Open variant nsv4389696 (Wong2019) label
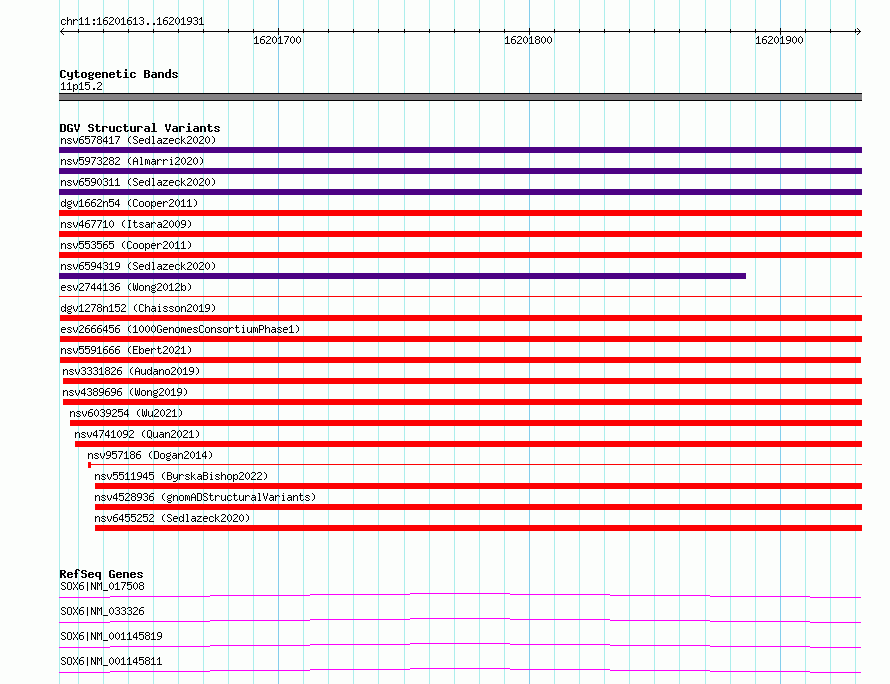The width and height of the screenshot is (890, 684). [125, 392]
